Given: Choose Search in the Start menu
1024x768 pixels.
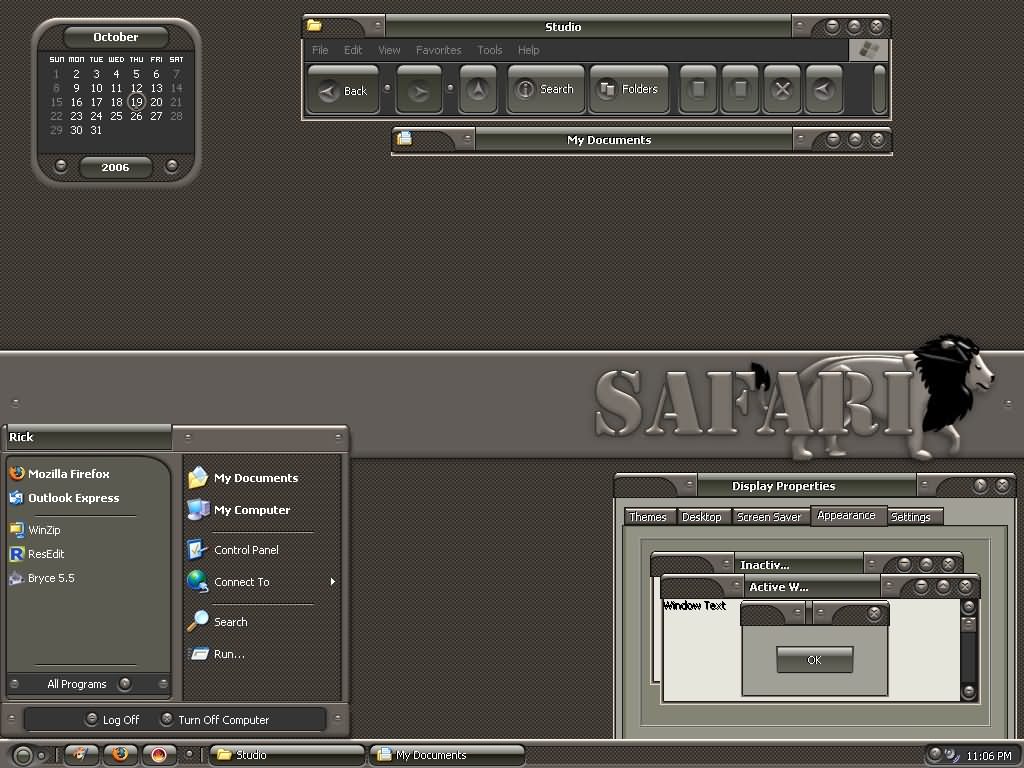Looking at the screenshot, I should tap(217, 622).
